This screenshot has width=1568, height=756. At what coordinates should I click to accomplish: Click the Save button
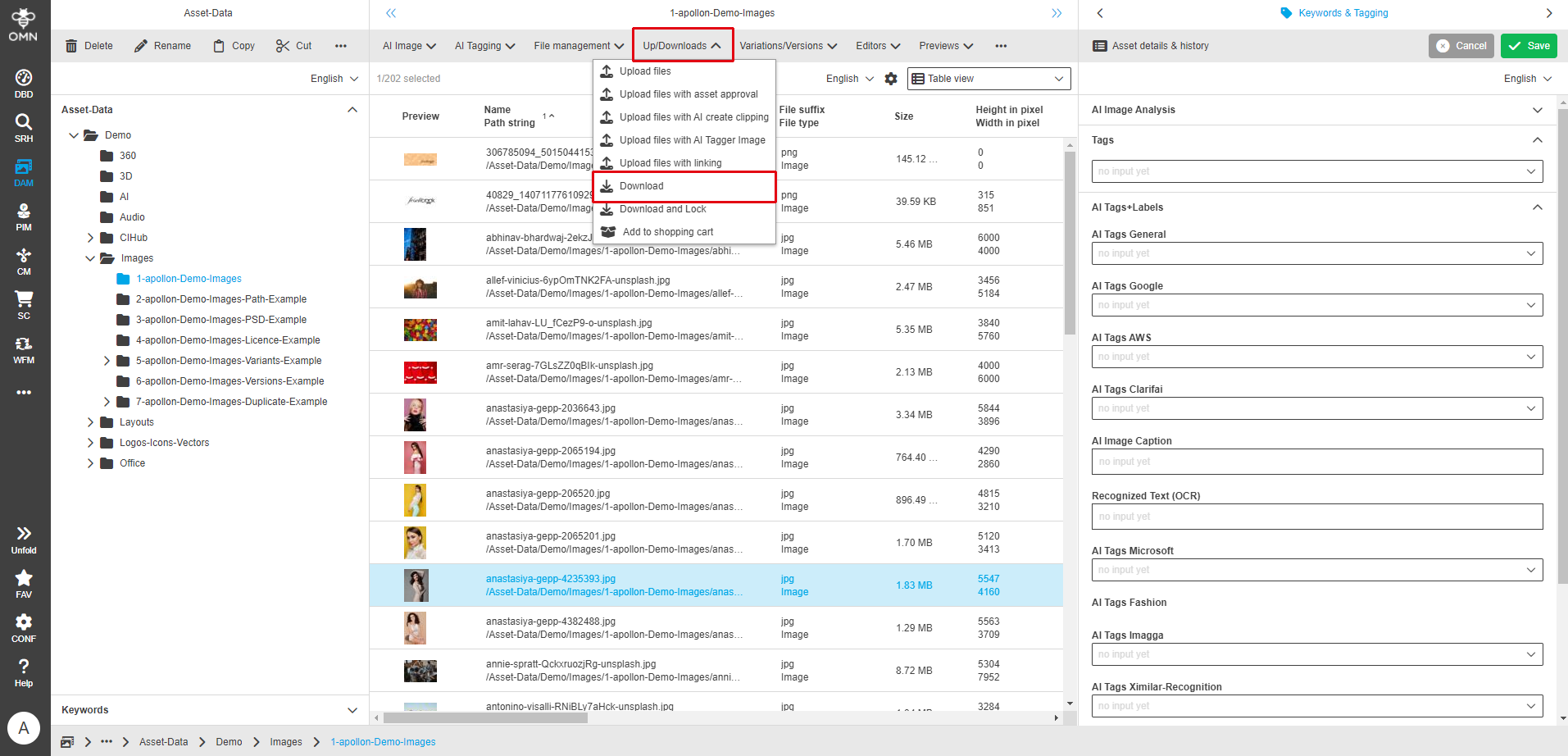(1528, 46)
